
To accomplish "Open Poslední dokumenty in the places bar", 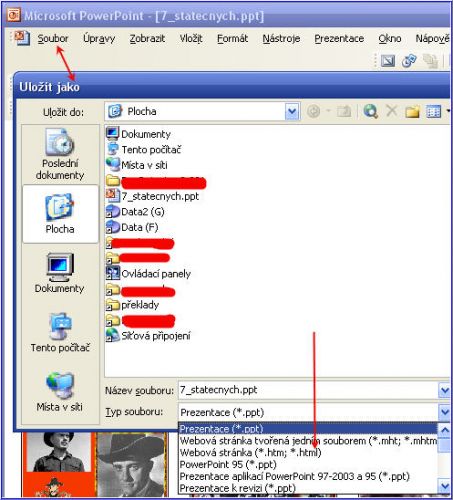I will pyautogui.click(x=60, y=155).
